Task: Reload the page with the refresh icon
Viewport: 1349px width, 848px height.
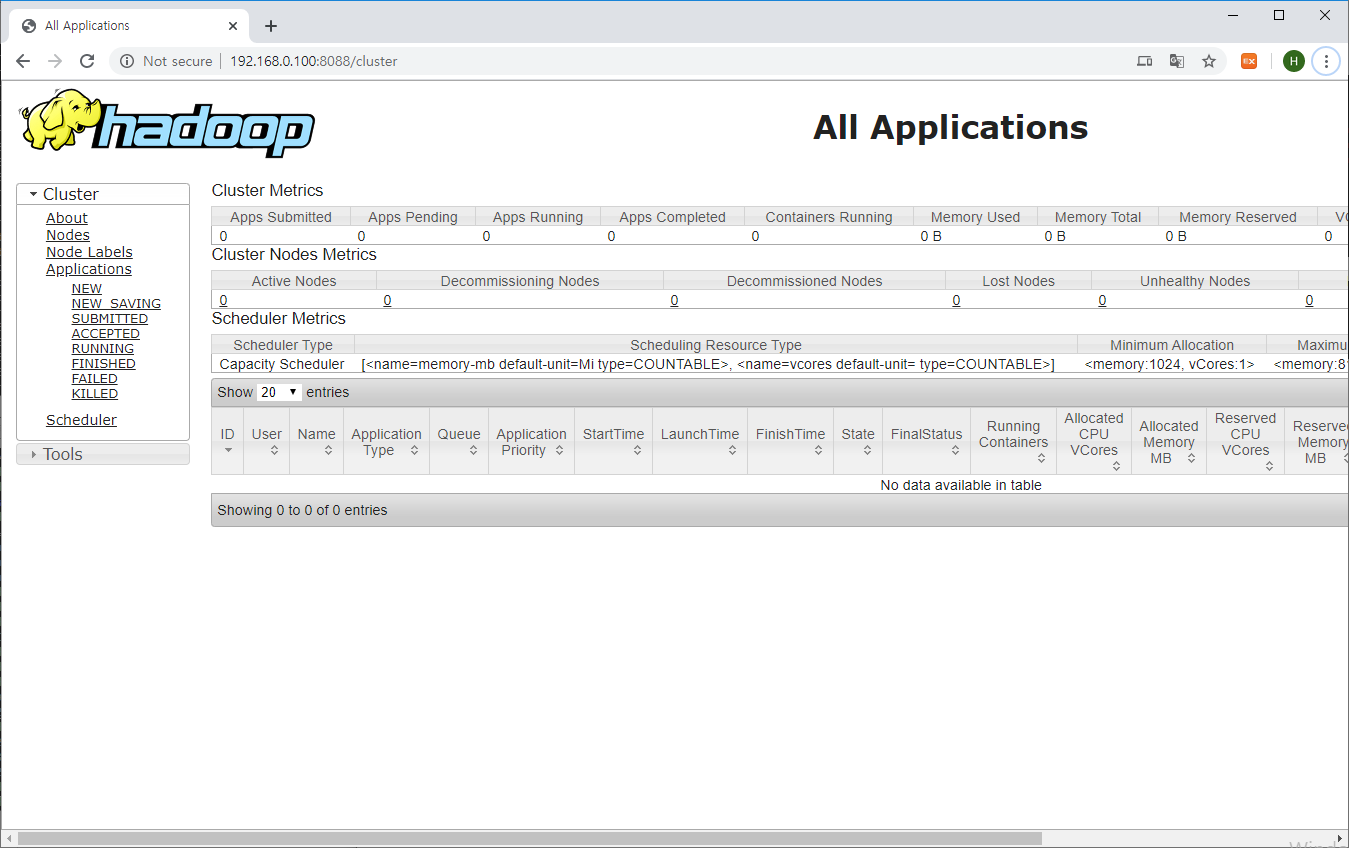Action: click(x=87, y=61)
